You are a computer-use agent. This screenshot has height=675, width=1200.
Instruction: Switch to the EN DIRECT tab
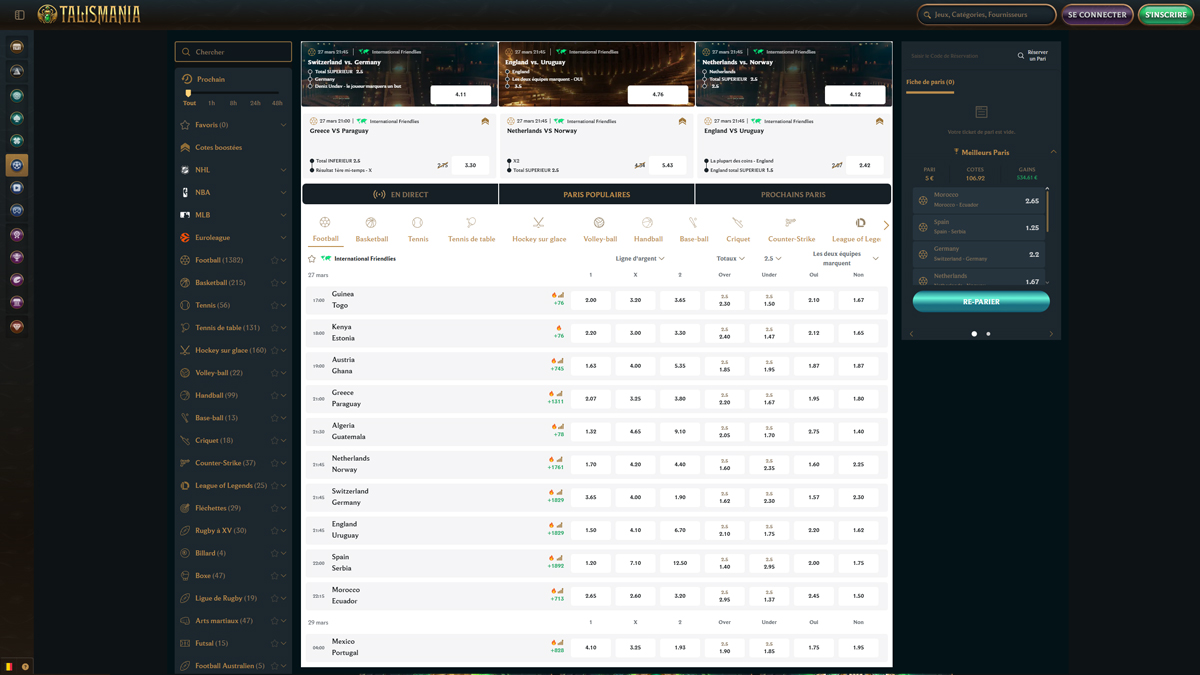click(x=400, y=195)
